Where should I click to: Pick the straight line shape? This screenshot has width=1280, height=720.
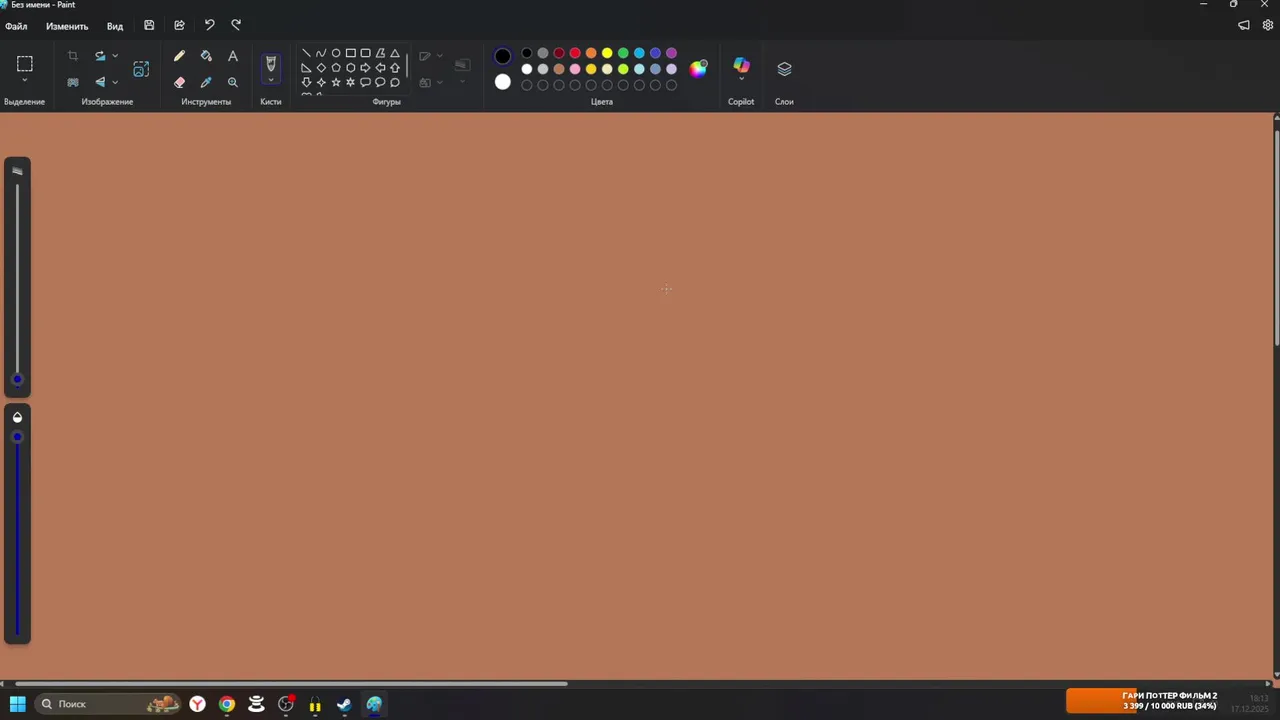[306, 53]
